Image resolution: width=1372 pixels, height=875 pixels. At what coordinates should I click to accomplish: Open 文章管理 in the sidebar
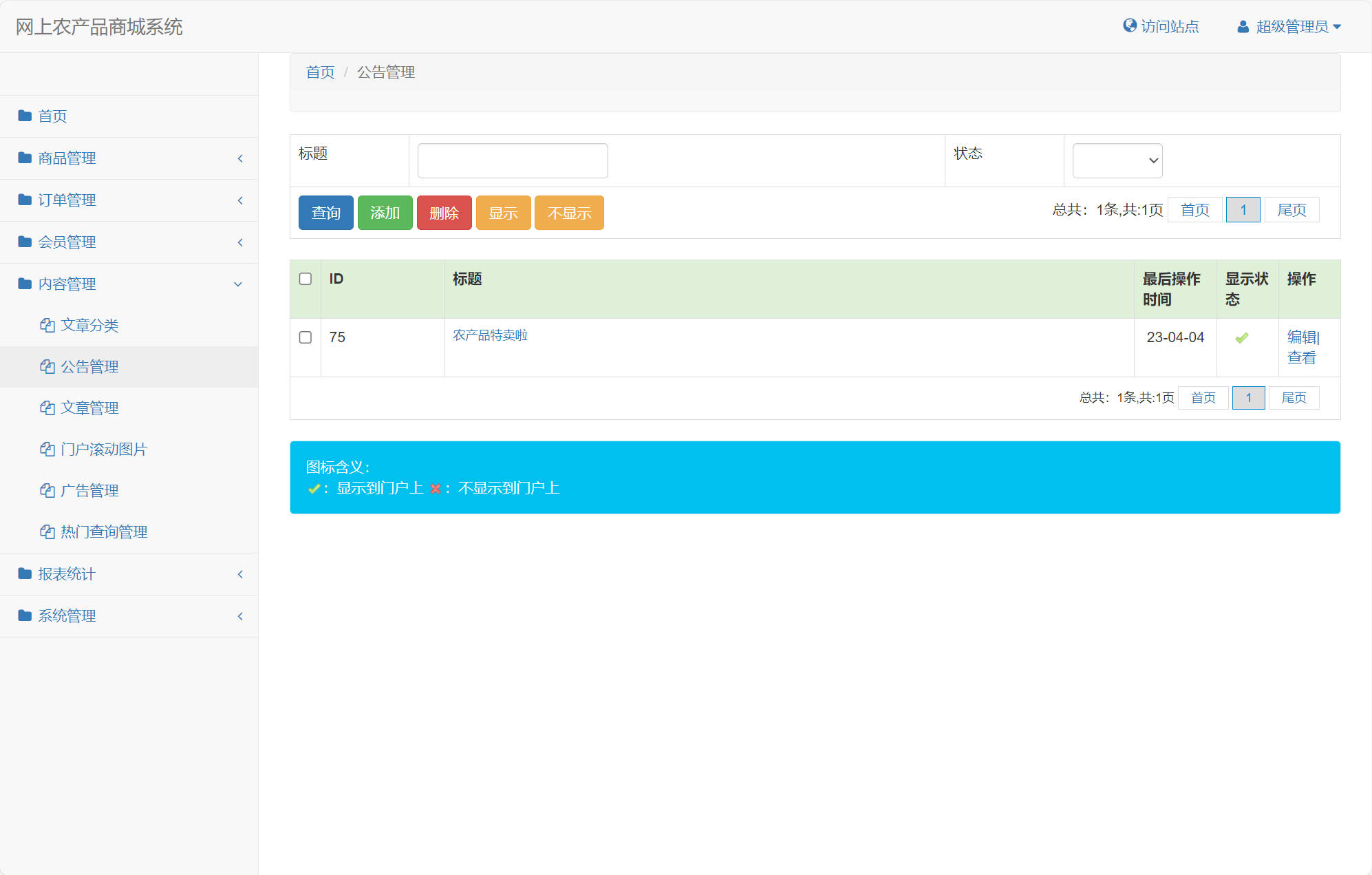click(90, 408)
